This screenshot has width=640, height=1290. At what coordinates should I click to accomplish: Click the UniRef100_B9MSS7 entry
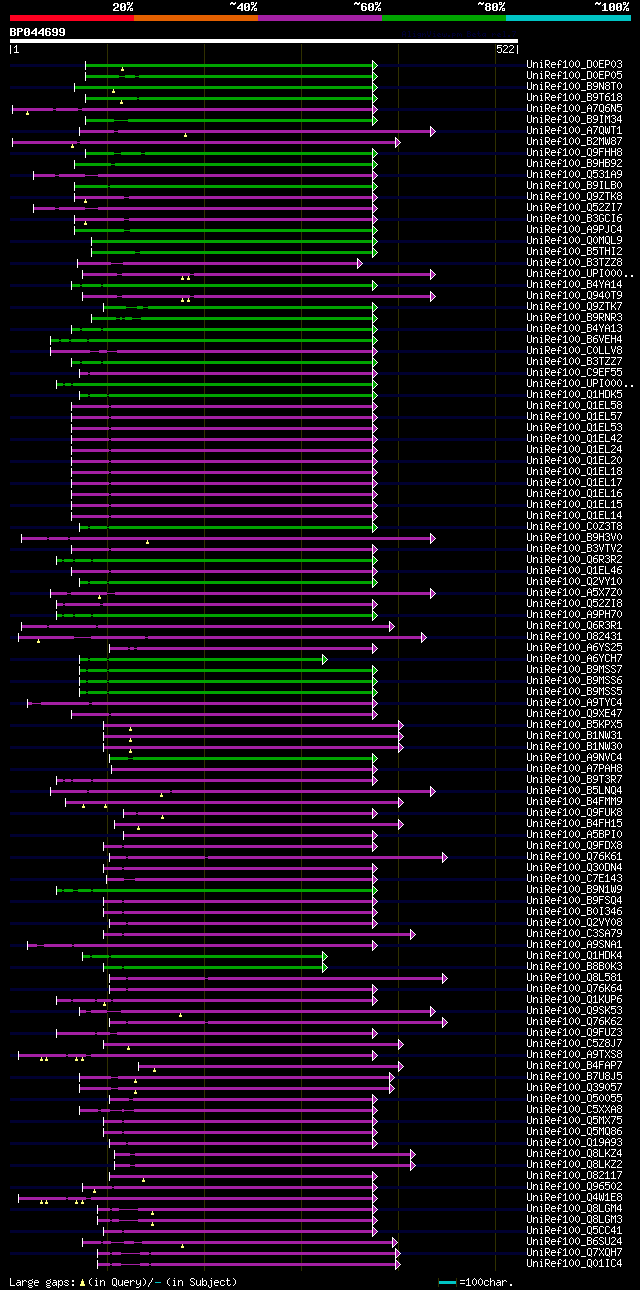pos(574,670)
